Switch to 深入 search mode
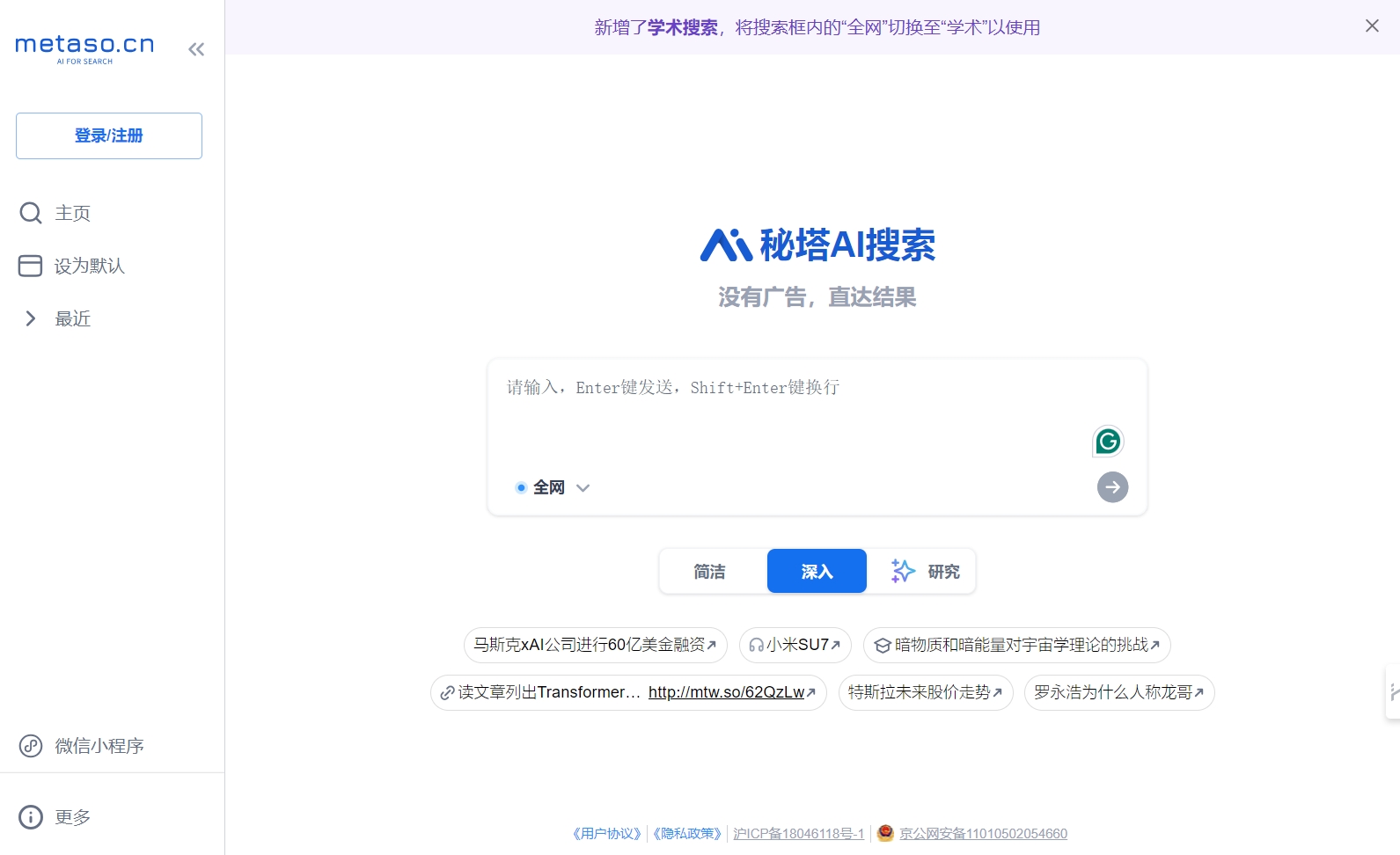This screenshot has height=855, width=1400. point(817,572)
